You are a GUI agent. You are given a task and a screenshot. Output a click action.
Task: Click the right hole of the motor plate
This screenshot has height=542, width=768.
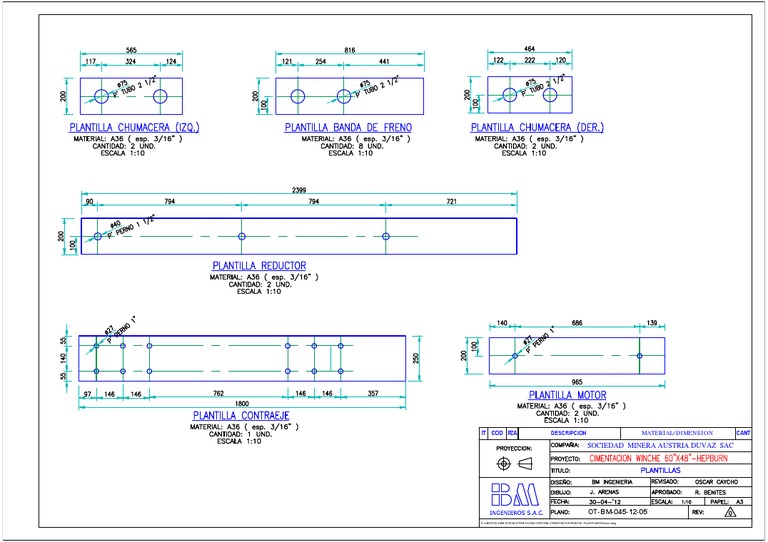tap(639, 356)
